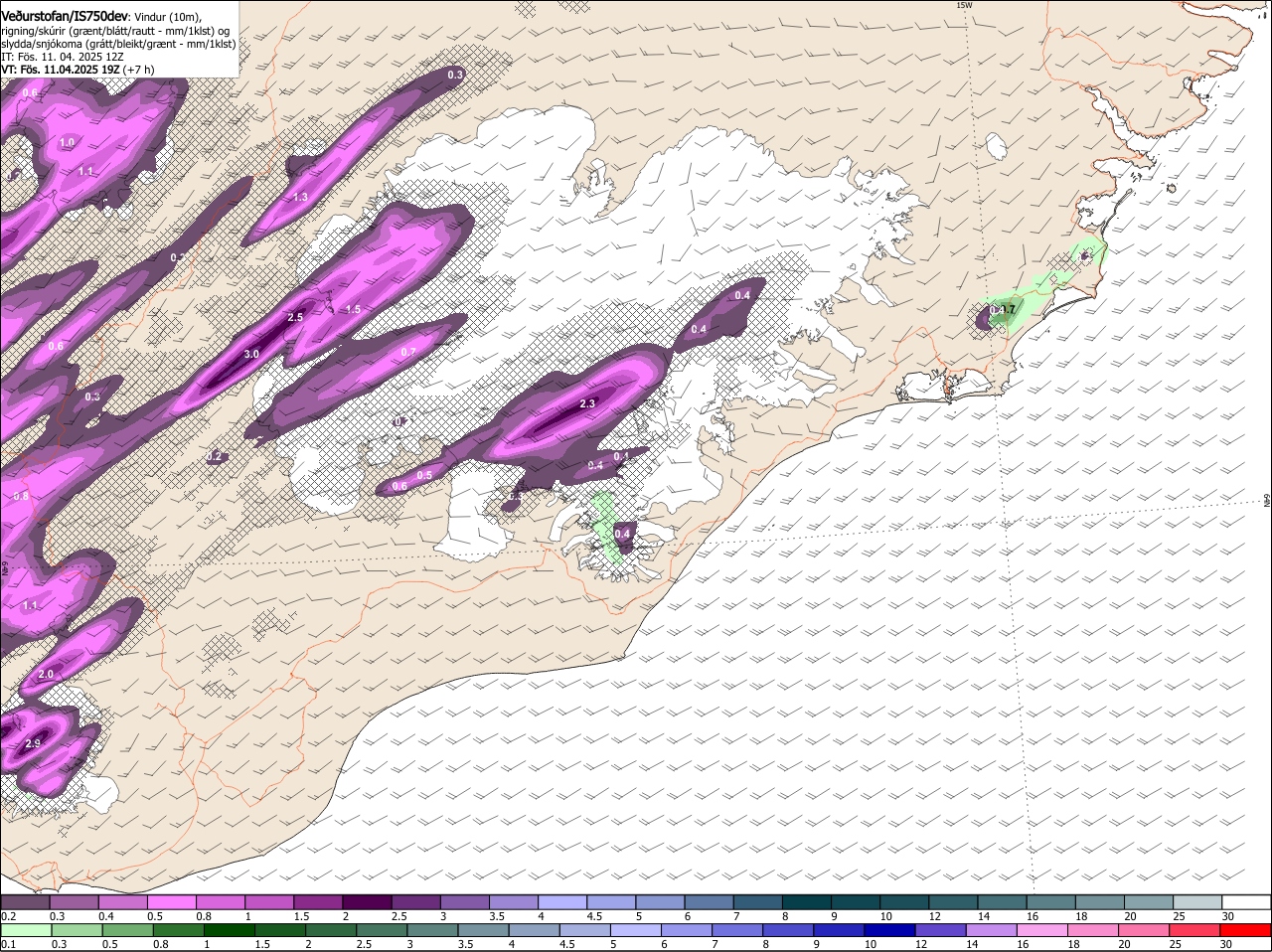Viewport: 1272px width, 952px height.
Task: Select the dark teal 9–10 swatch in top row
Action: pos(857,901)
